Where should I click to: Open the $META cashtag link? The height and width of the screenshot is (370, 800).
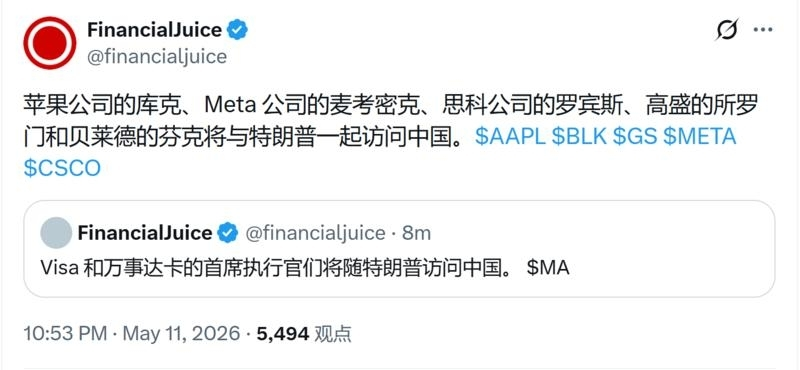pyautogui.click(x=699, y=137)
